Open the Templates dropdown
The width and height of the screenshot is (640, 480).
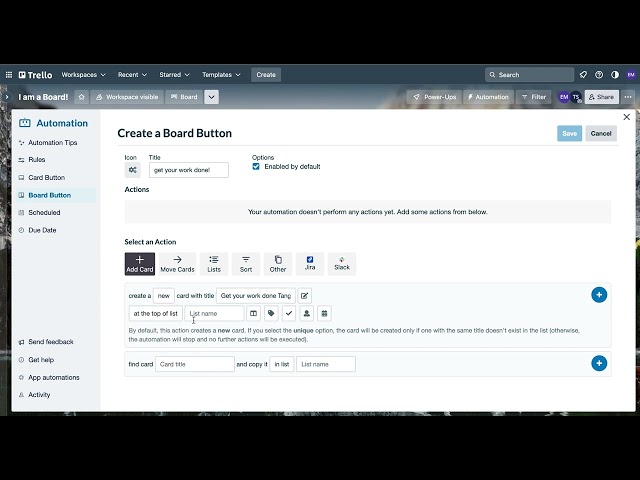coord(221,75)
